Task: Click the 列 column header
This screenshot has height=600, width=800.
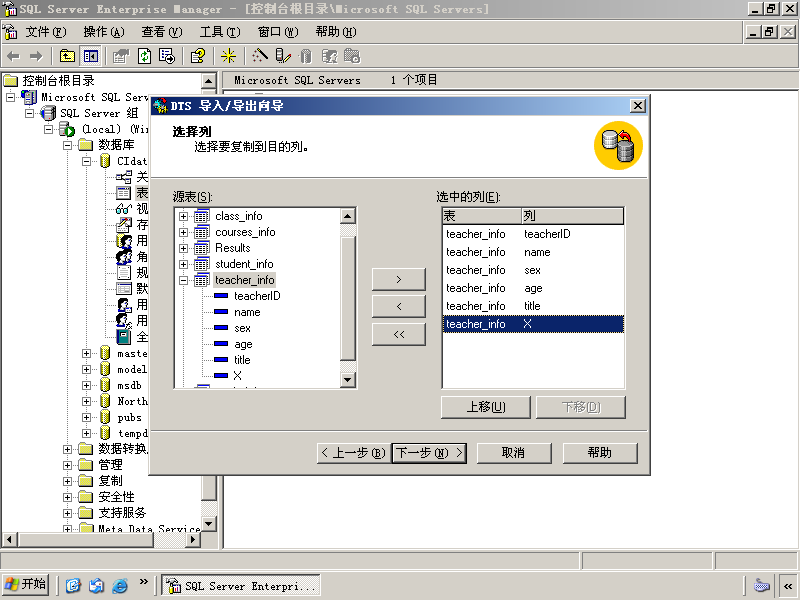Action: click(572, 216)
